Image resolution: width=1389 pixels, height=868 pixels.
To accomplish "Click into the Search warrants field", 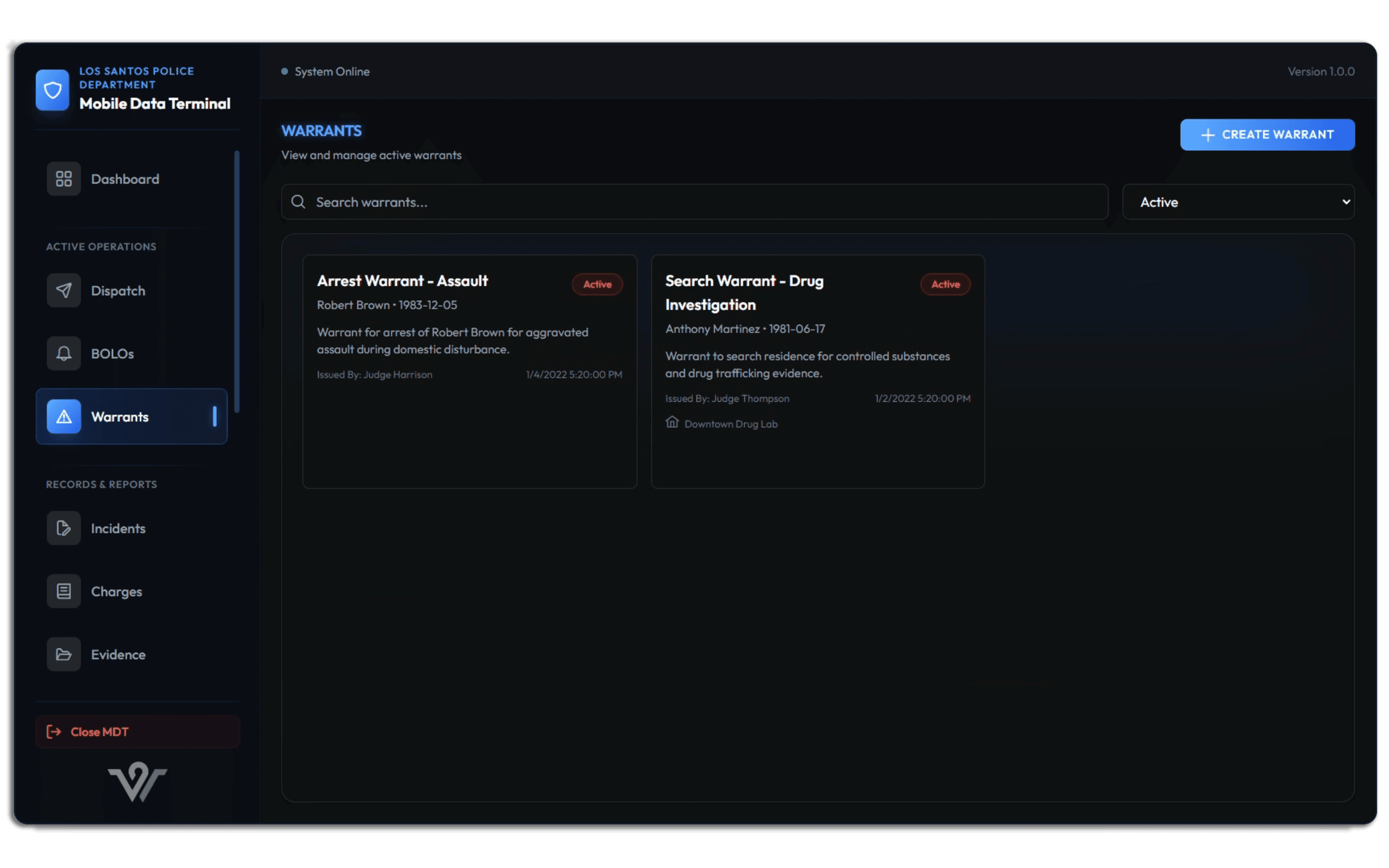I will pos(694,201).
